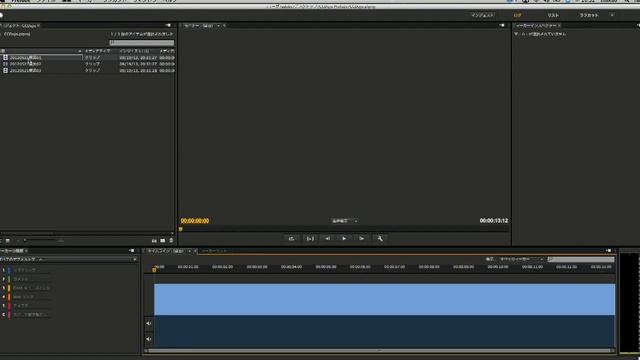Add a コメント marker
The image size is (640, 360).
pos(20,279)
